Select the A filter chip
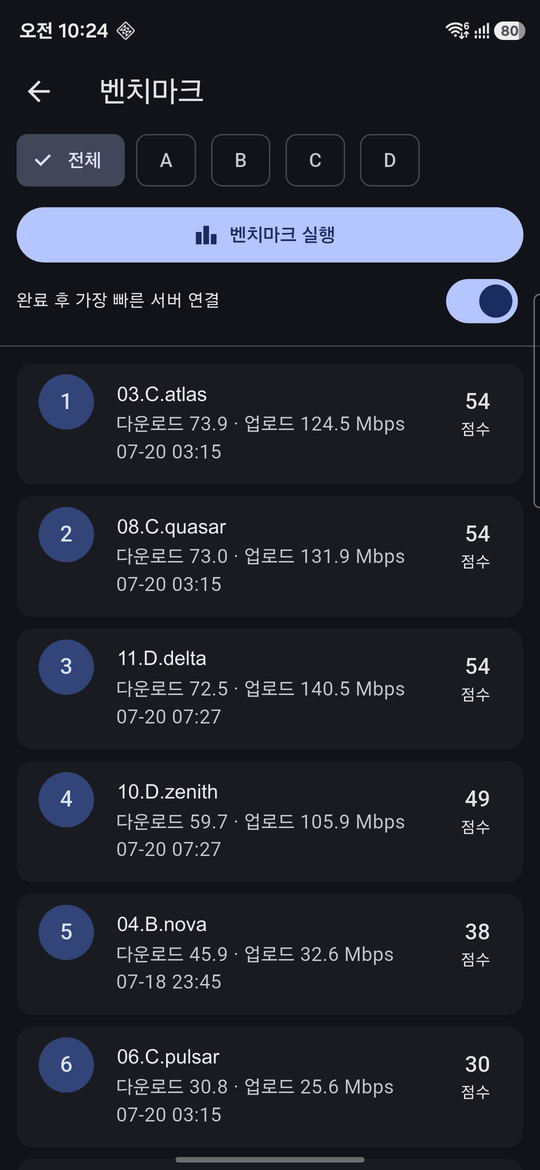Viewport: 540px width, 1170px height. click(166, 160)
